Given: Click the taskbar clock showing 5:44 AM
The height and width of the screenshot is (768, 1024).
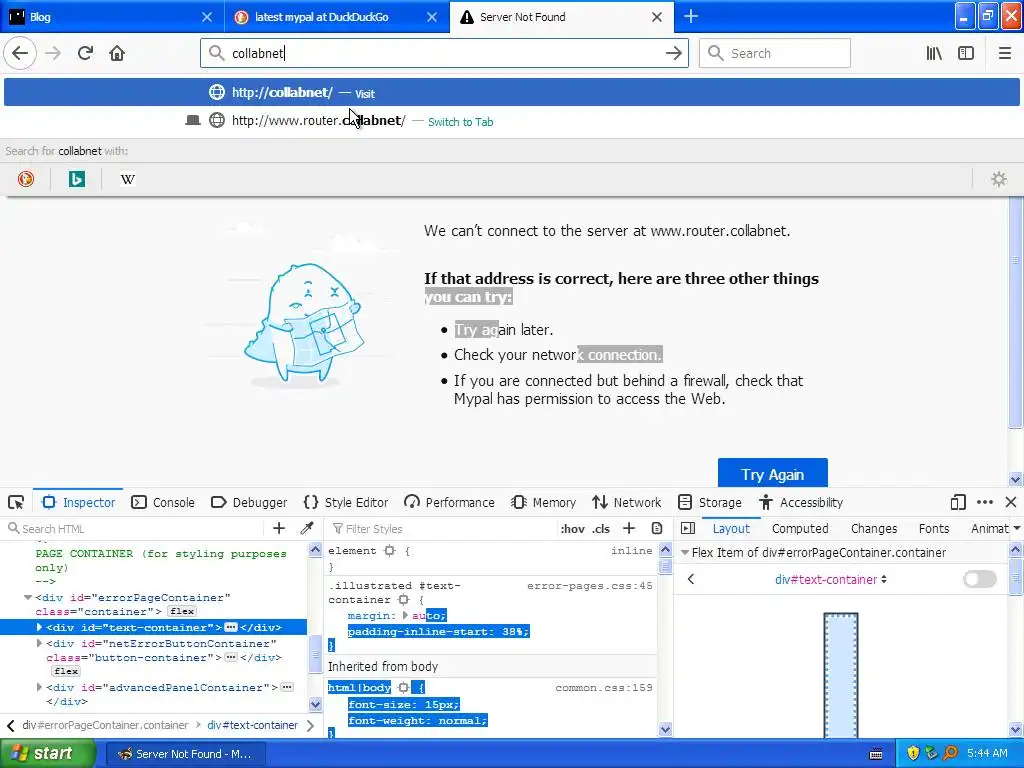Looking at the screenshot, I should 987,753.
